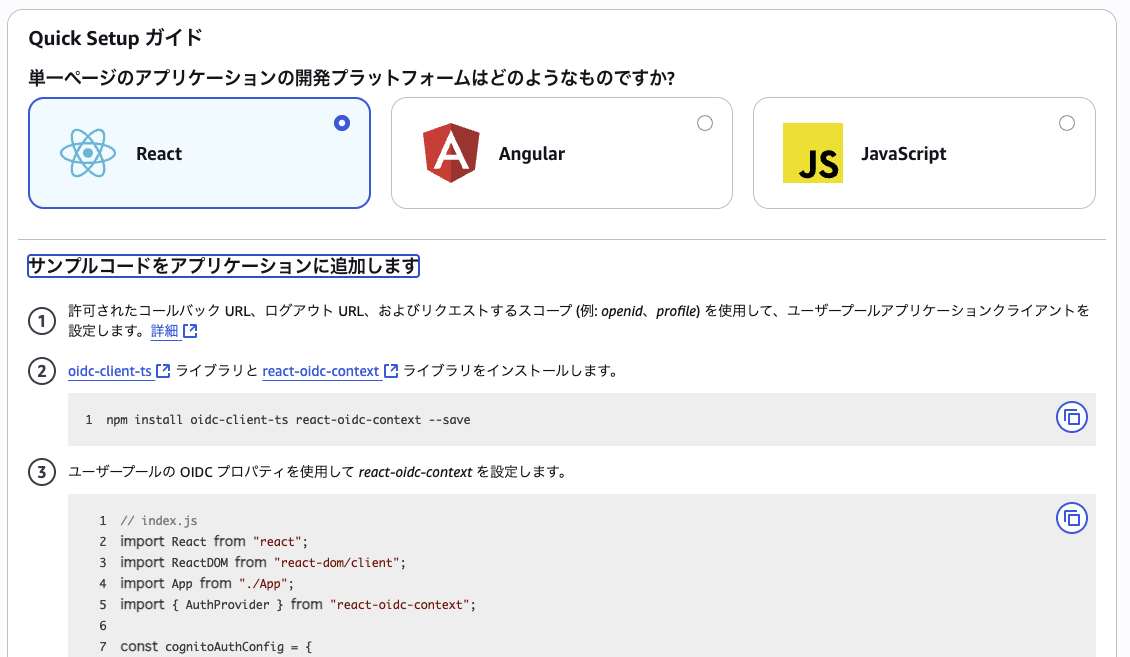
Task: Open the oidc-client-ts library link
Action: coord(110,371)
